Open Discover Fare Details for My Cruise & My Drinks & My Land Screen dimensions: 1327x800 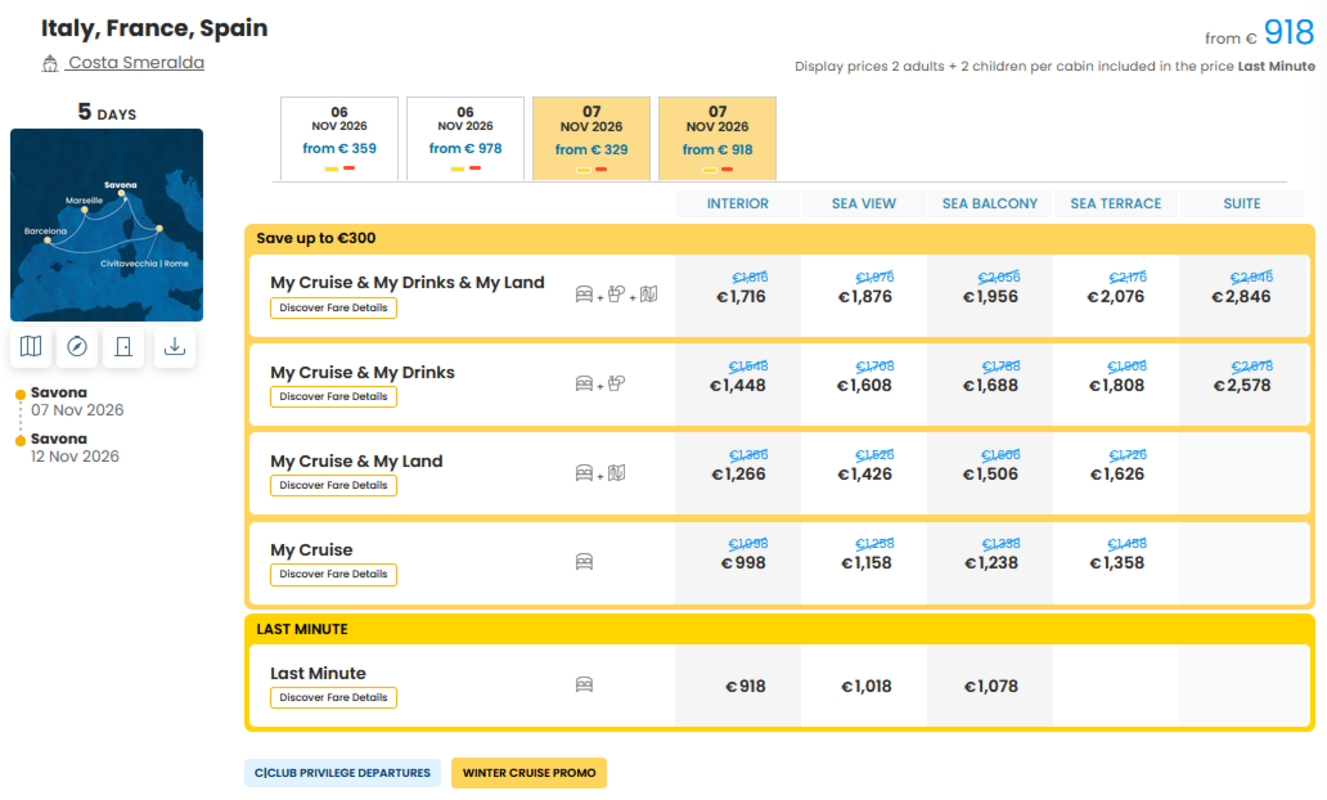[x=334, y=308]
